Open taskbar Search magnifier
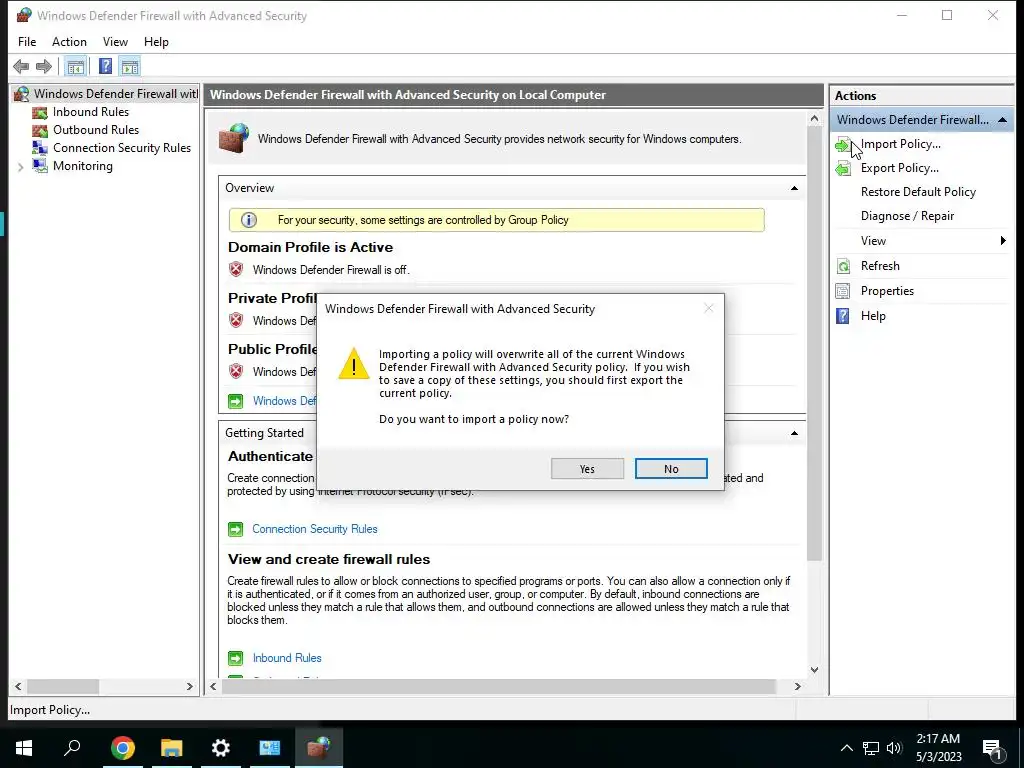1024x768 pixels. [72, 747]
